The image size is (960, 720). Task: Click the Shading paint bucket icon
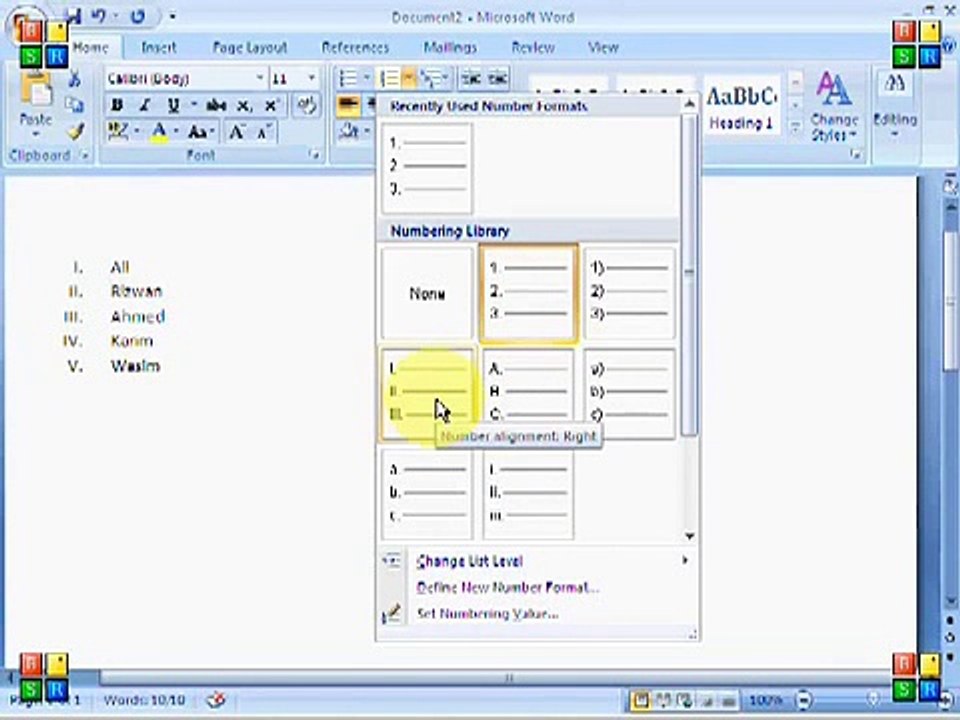tap(350, 131)
